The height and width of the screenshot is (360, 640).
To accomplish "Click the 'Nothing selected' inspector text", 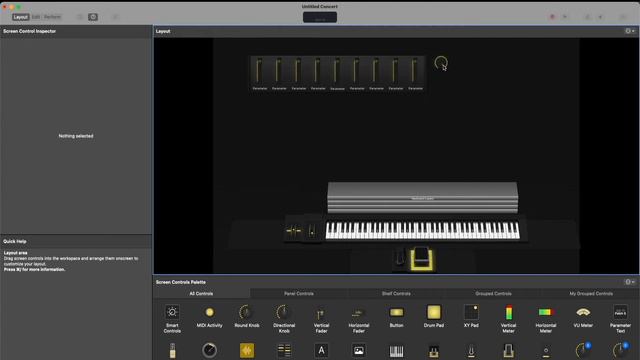I will [x=76, y=136].
